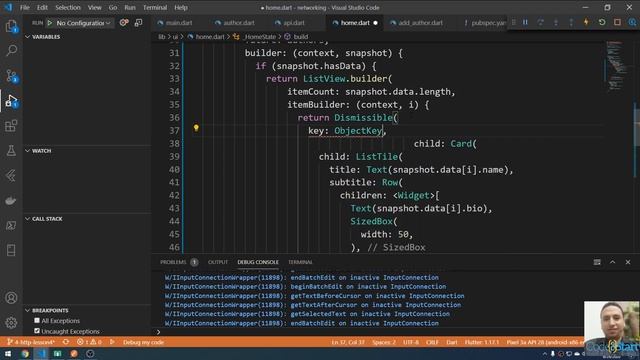Click the lightbulb quick-fix on line 37
Viewport: 640px width, 360px height.
click(196, 128)
